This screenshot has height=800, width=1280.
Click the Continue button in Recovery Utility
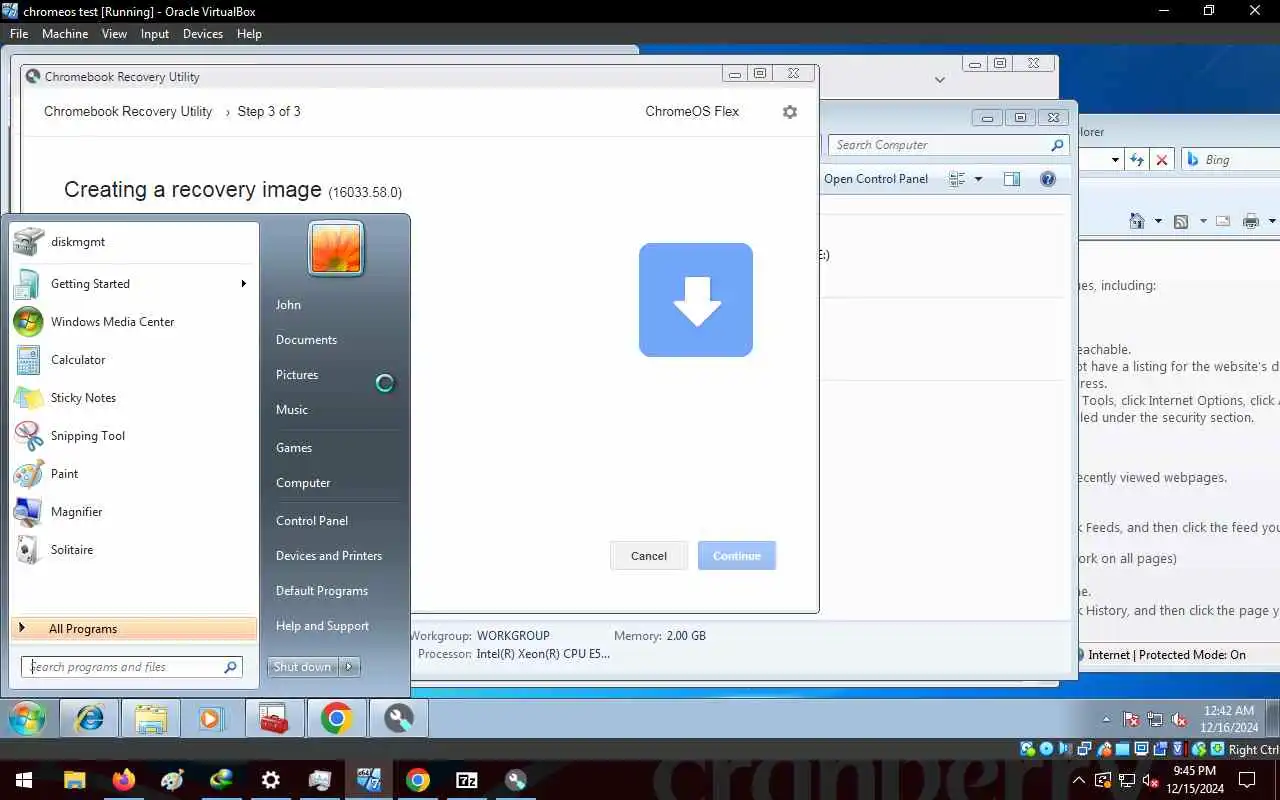coord(737,556)
